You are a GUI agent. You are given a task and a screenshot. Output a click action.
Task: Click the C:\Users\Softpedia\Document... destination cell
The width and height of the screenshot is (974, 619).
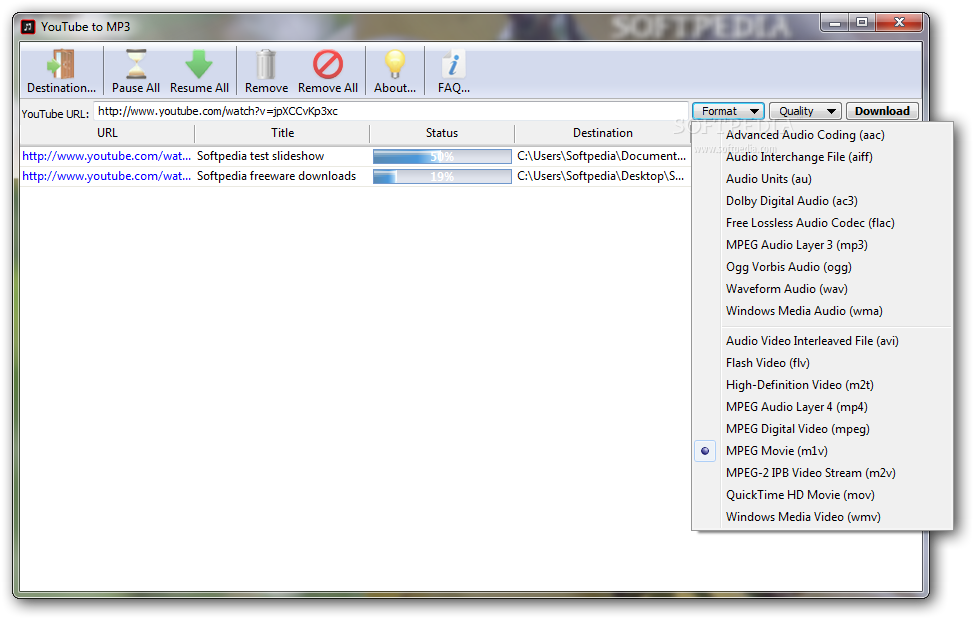(601, 156)
